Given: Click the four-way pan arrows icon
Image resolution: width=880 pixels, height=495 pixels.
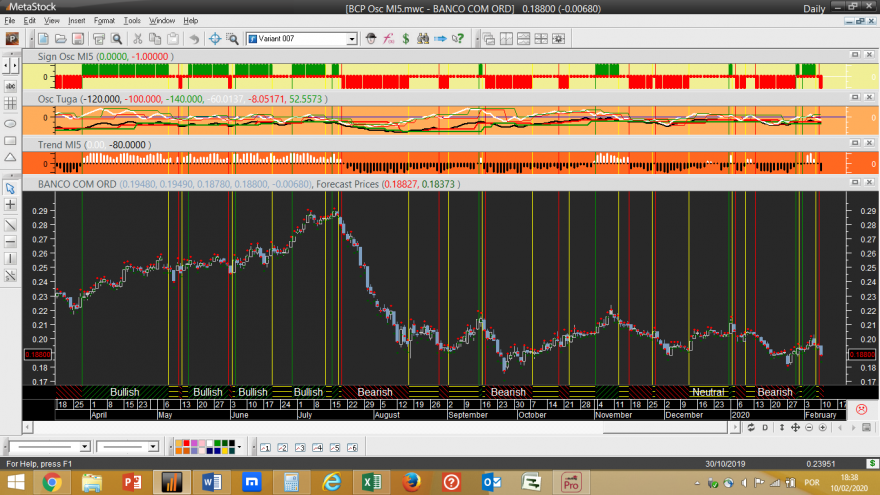Looking at the screenshot, I should [x=795, y=428].
